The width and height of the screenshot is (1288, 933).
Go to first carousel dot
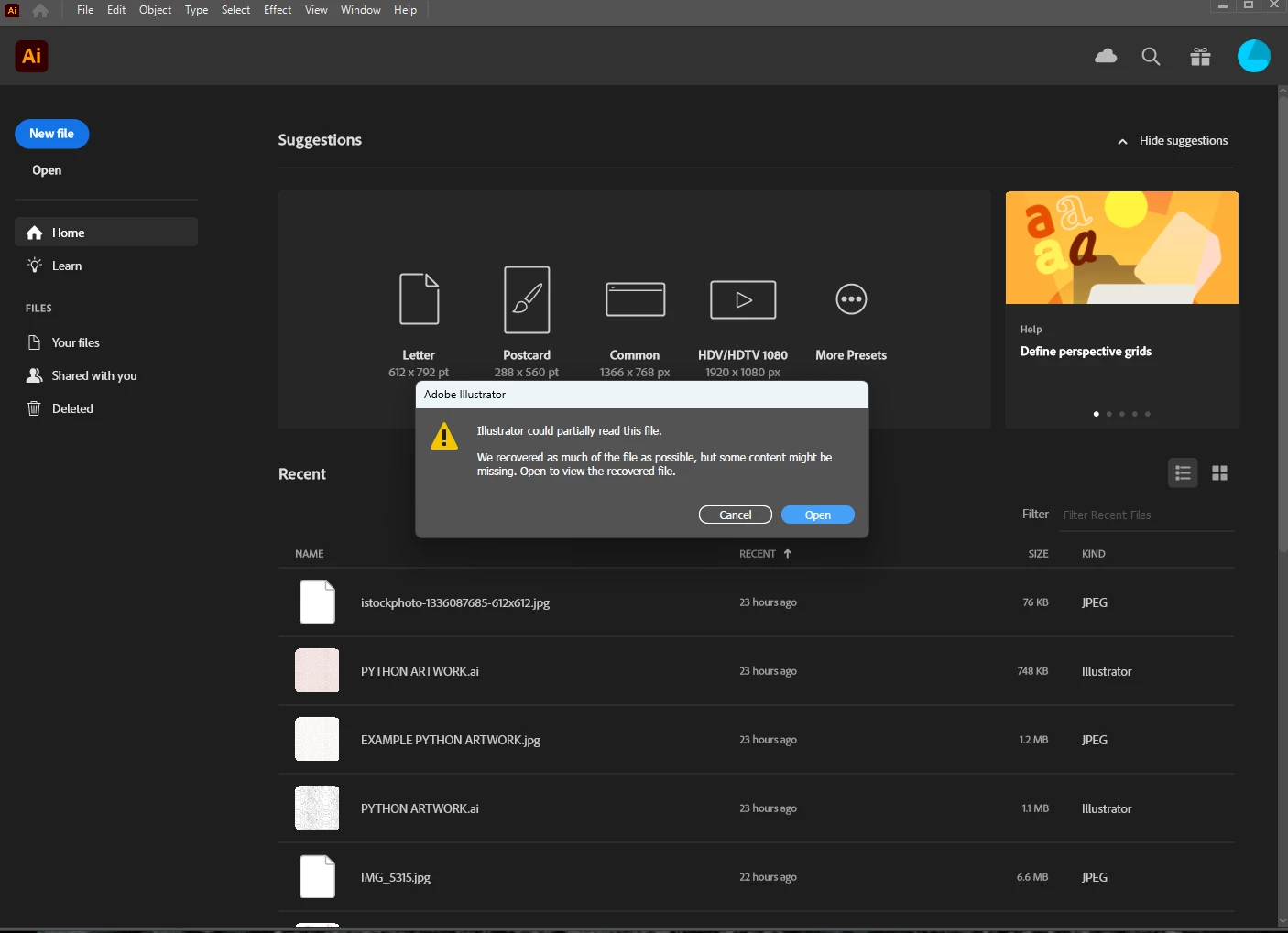click(x=1097, y=414)
